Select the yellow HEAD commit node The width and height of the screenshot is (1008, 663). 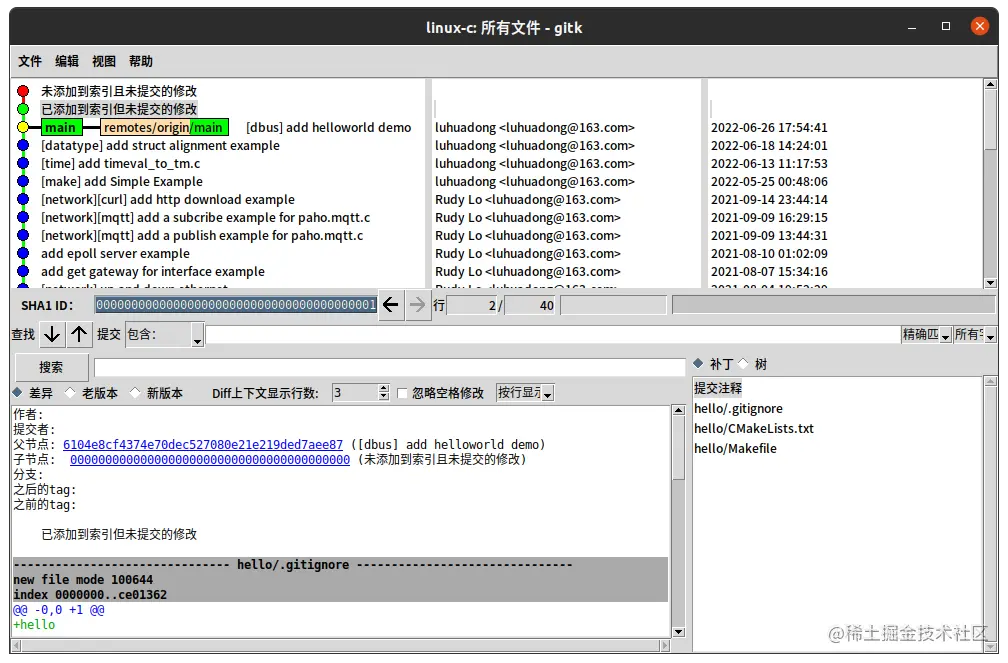(23, 127)
